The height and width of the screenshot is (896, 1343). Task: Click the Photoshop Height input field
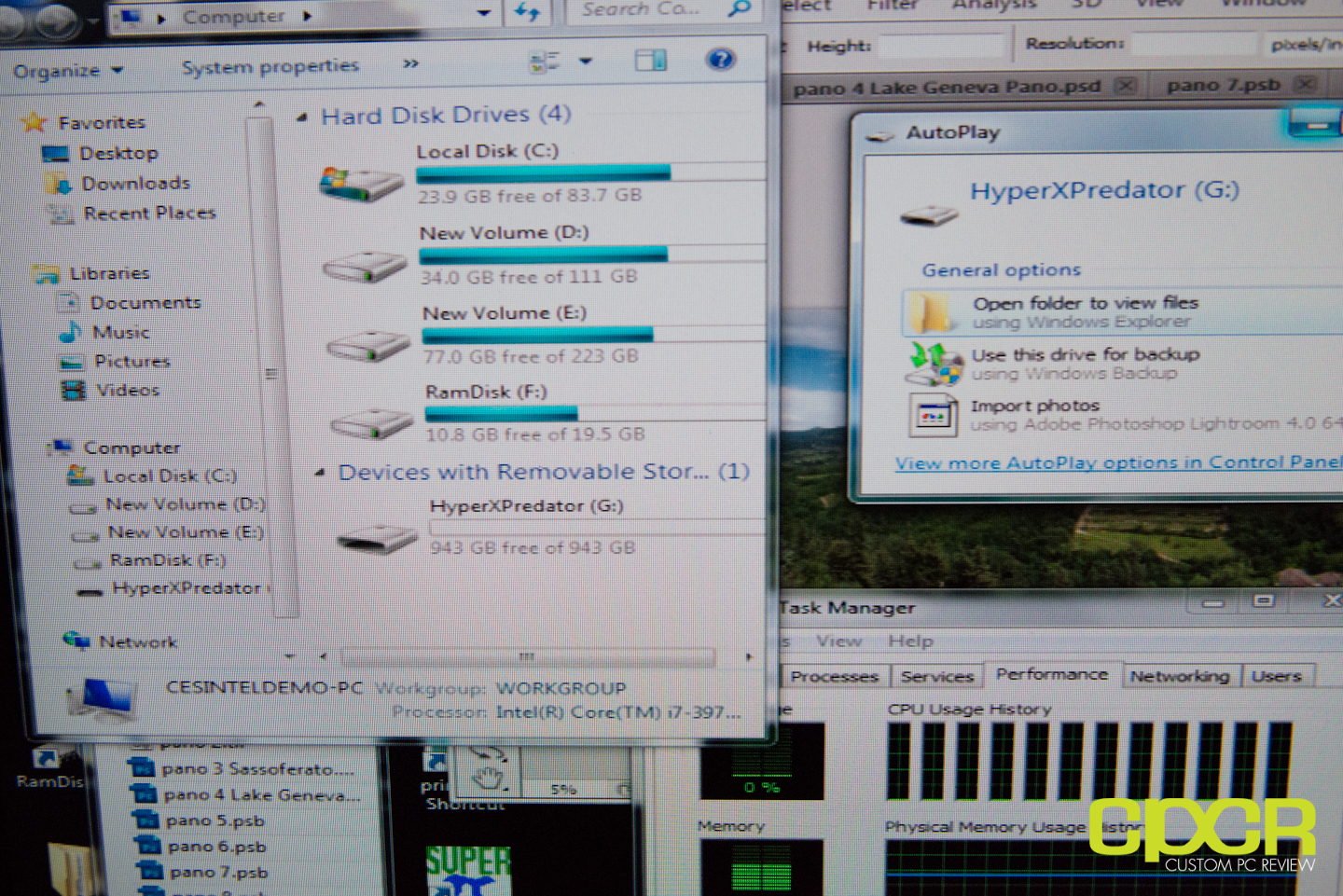coord(943,45)
